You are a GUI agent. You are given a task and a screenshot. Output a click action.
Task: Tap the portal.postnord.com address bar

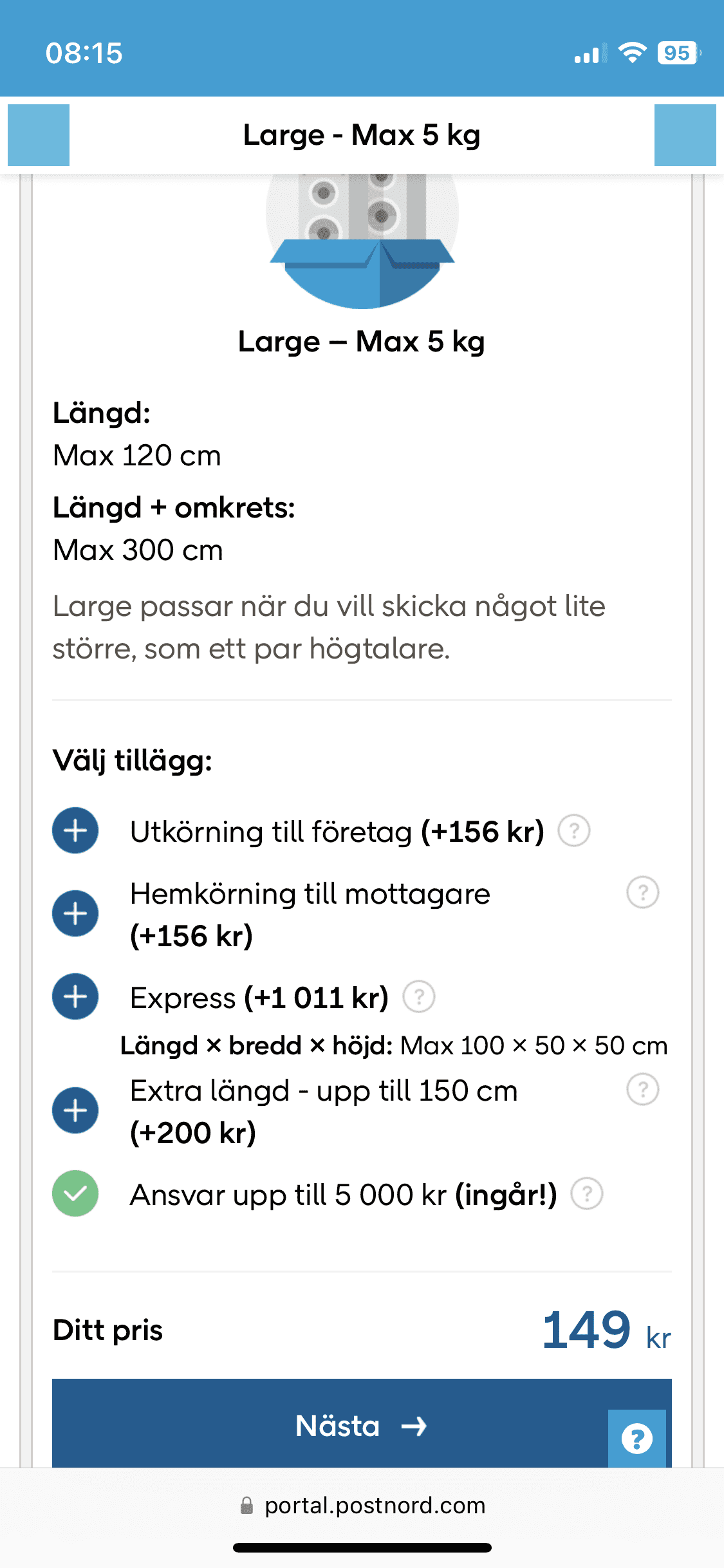(x=362, y=1506)
